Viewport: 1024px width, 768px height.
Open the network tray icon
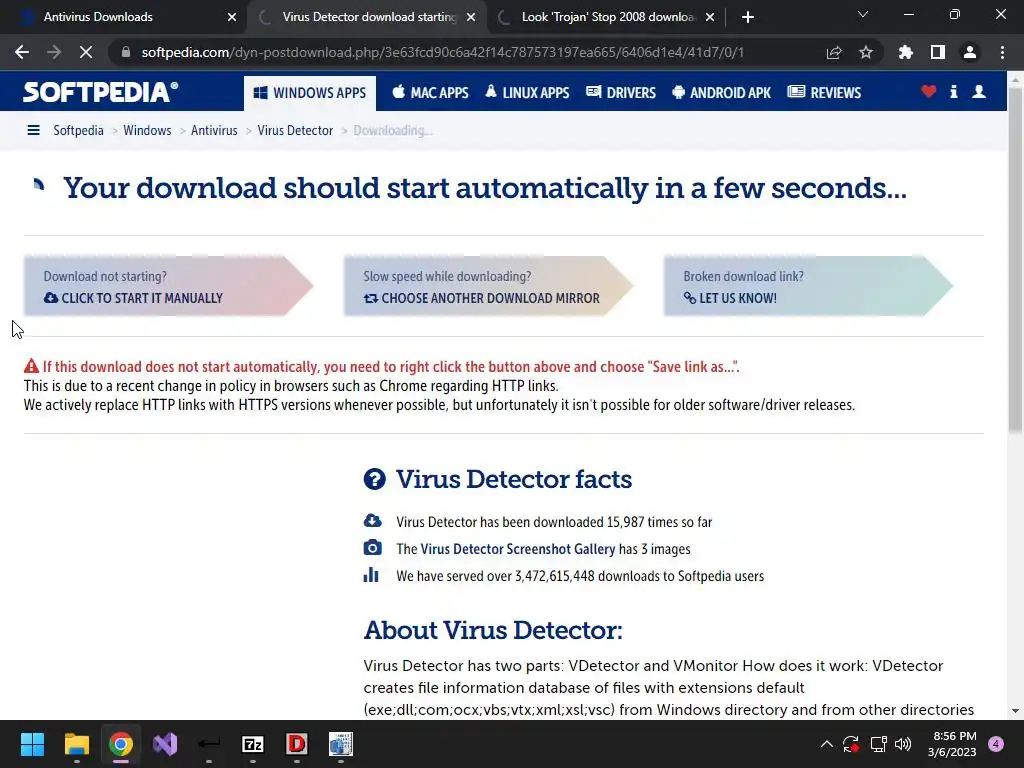coord(878,744)
